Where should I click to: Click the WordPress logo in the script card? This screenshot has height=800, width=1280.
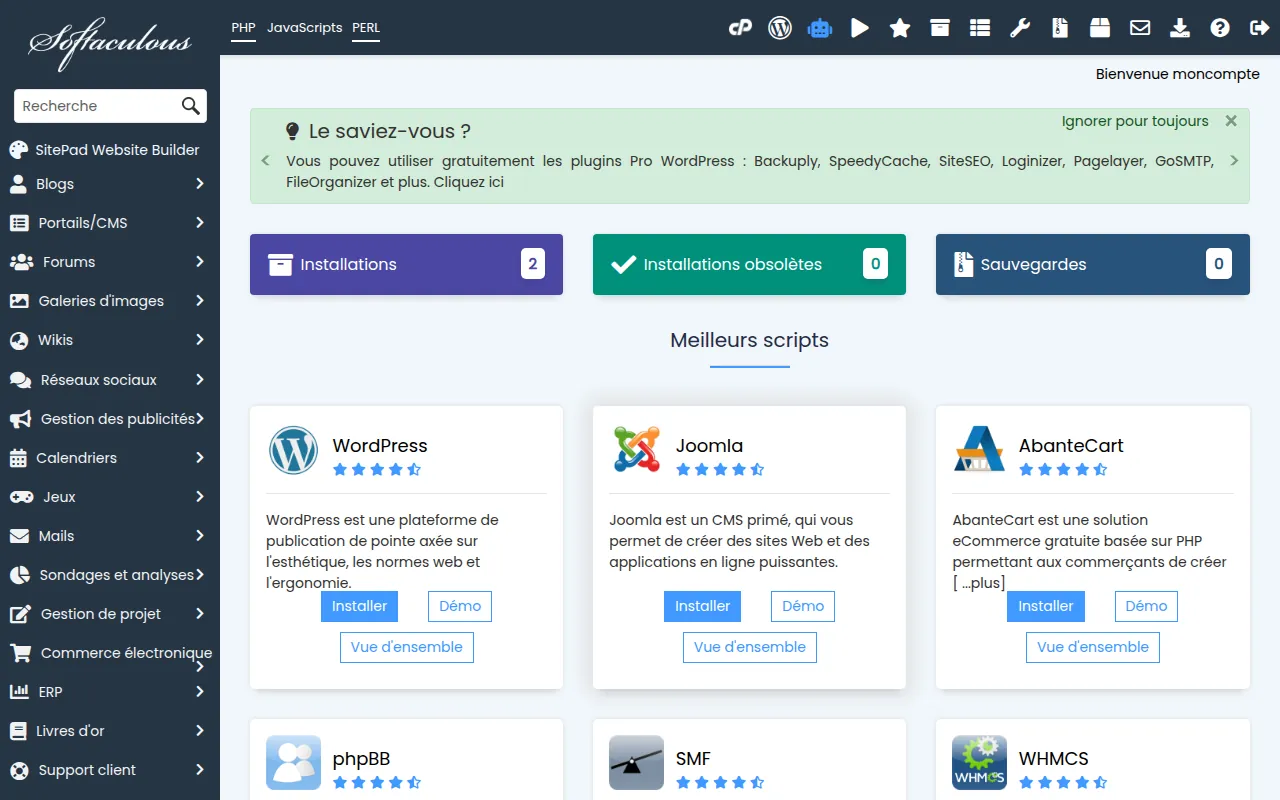click(x=293, y=450)
